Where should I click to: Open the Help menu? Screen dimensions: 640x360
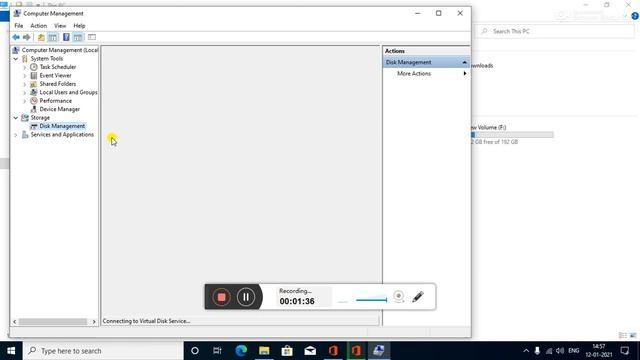pos(79,26)
